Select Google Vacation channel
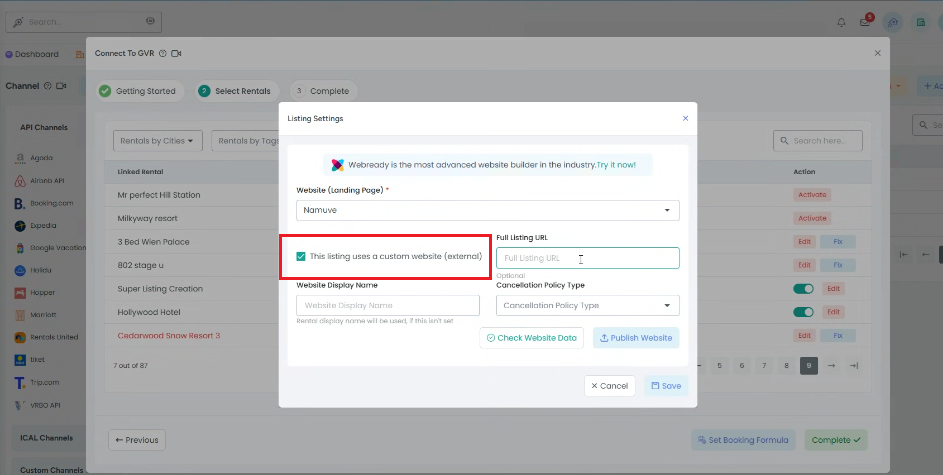This screenshot has height=475, width=943. 50,248
